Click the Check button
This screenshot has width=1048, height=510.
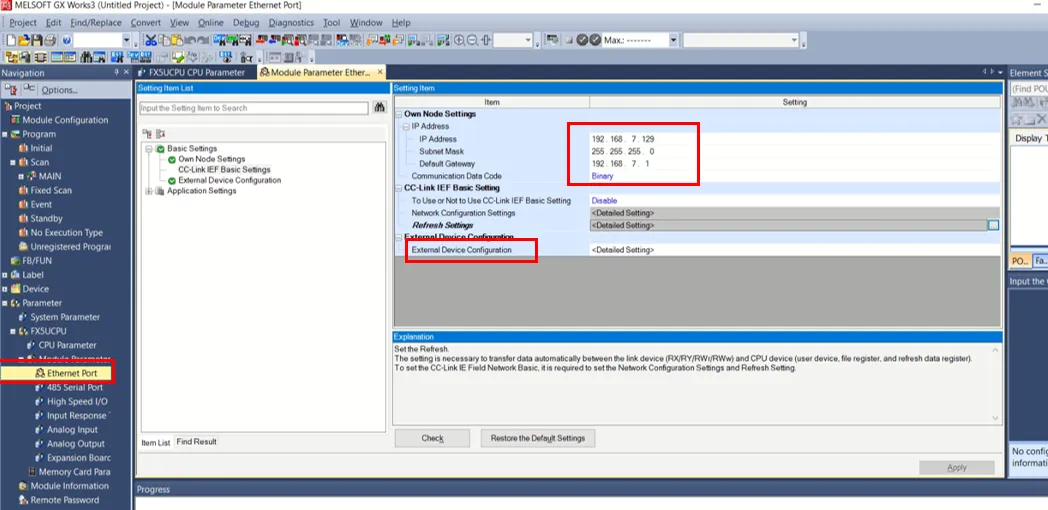point(432,438)
